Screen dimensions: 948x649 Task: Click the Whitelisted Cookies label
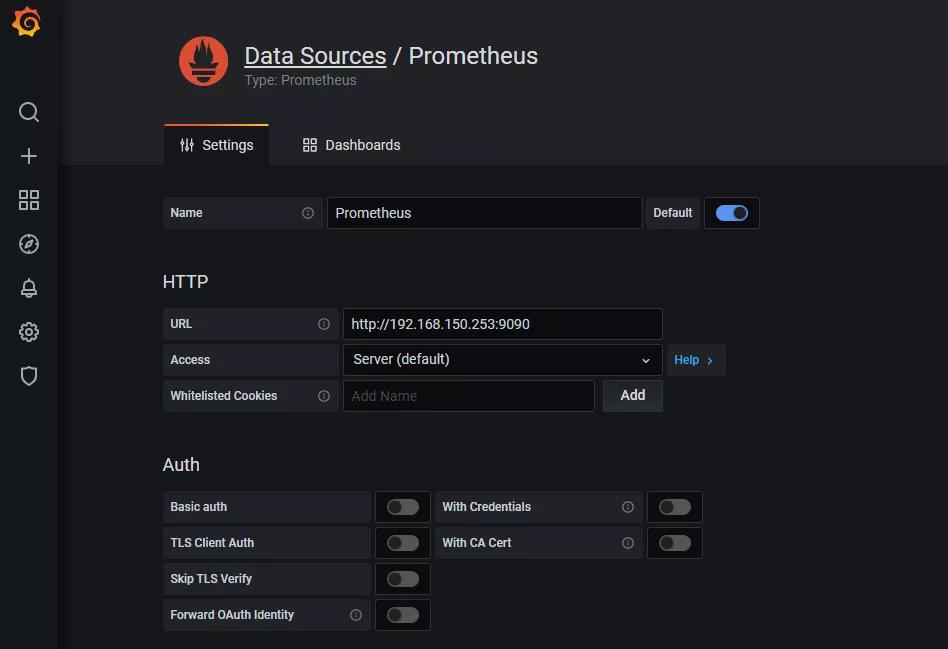click(224, 396)
